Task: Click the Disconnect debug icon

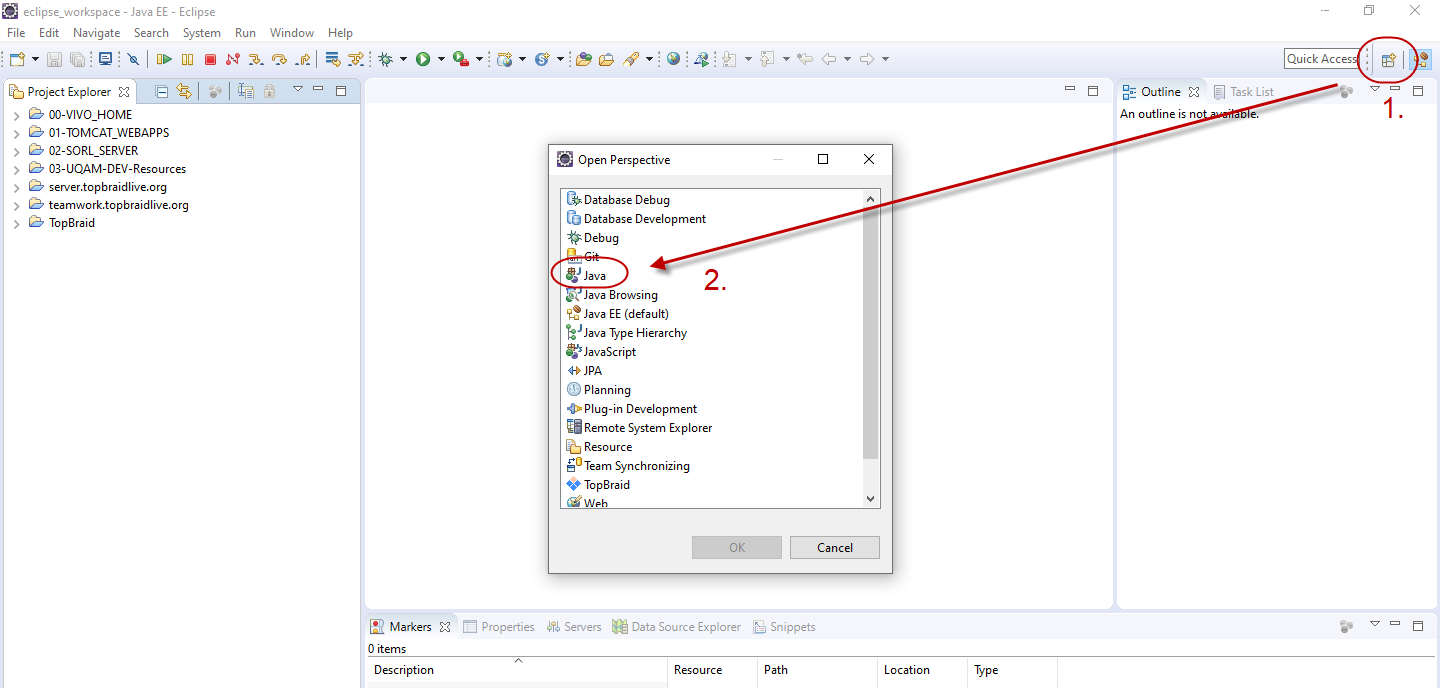Action: pyautogui.click(x=233, y=59)
